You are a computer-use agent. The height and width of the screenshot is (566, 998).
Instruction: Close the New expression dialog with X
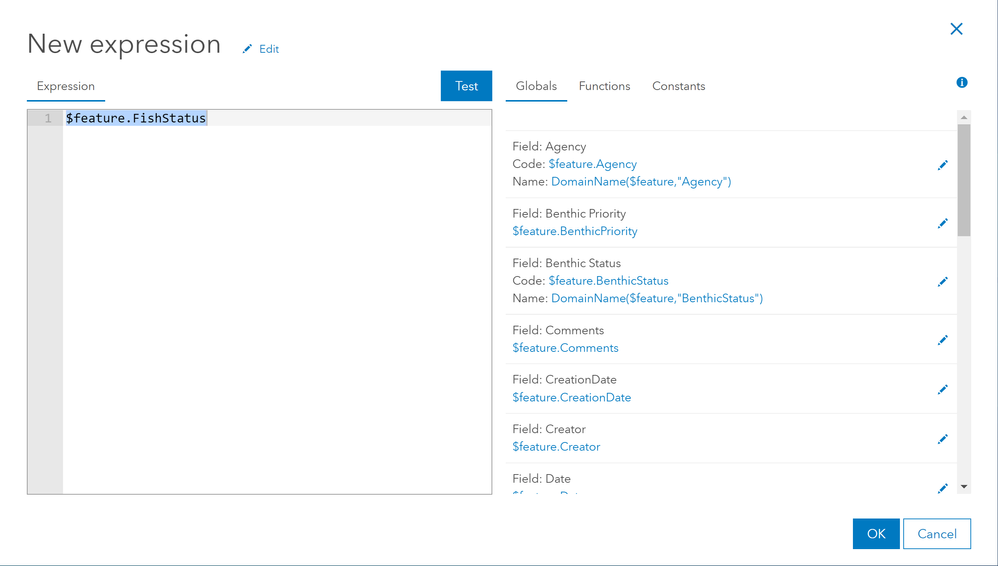[x=956, y=29]
